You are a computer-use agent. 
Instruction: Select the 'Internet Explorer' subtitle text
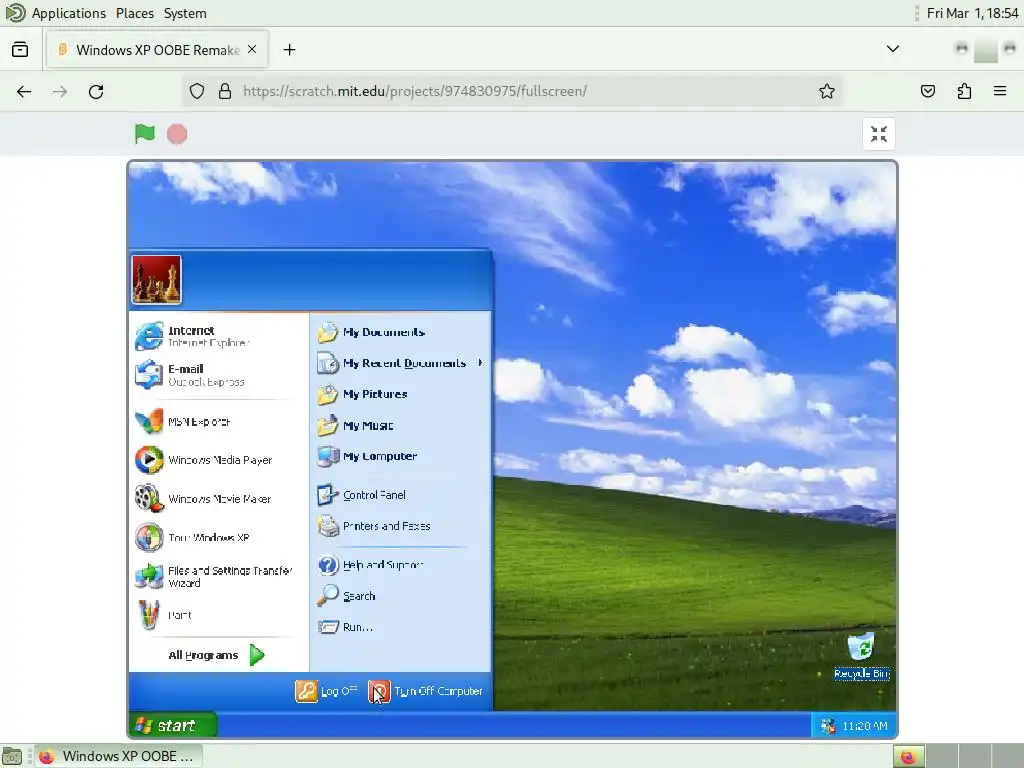click(x=208, y=343)
